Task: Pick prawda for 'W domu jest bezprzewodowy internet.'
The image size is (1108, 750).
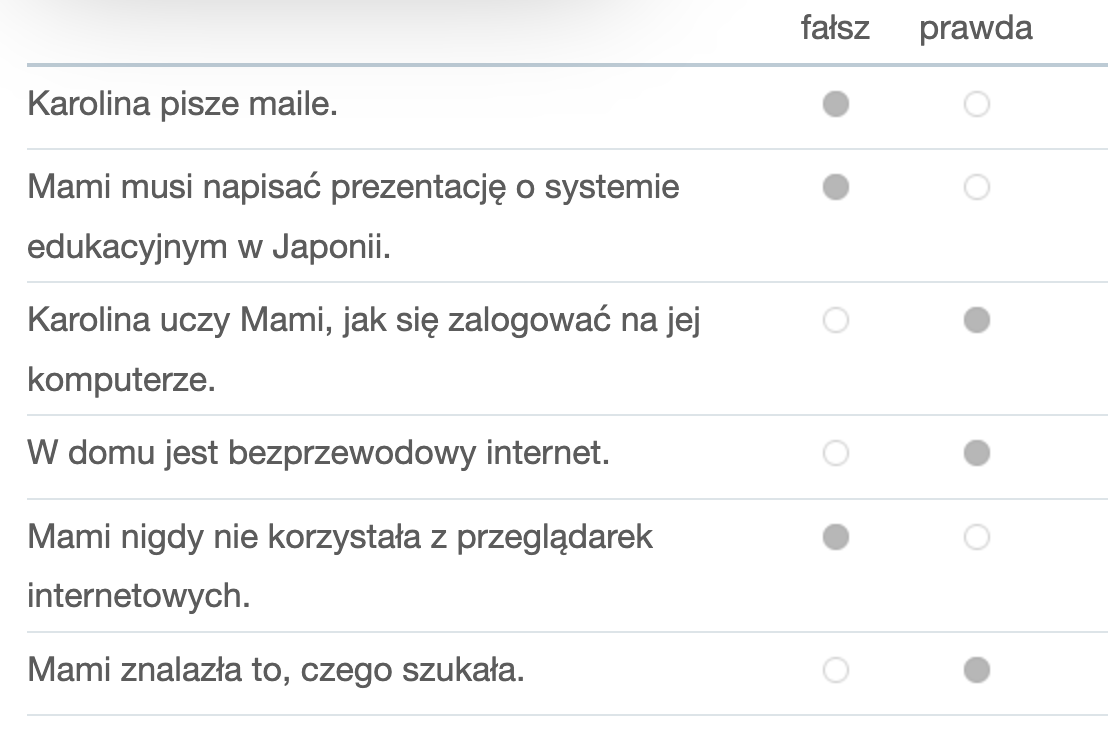Action: pyautogui.click(x=977, y=453)
